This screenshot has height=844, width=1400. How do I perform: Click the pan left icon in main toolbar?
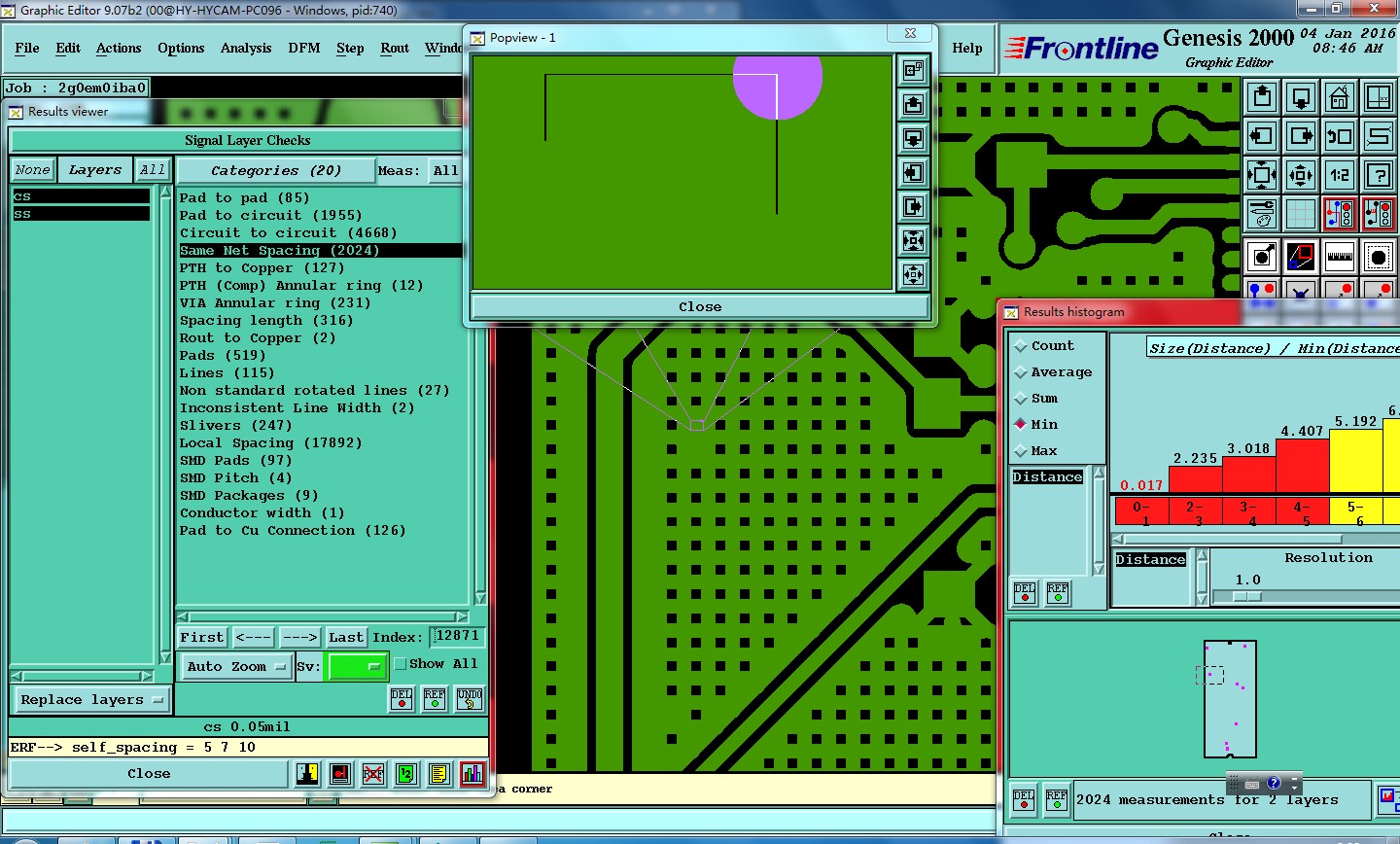(1262, 137)
